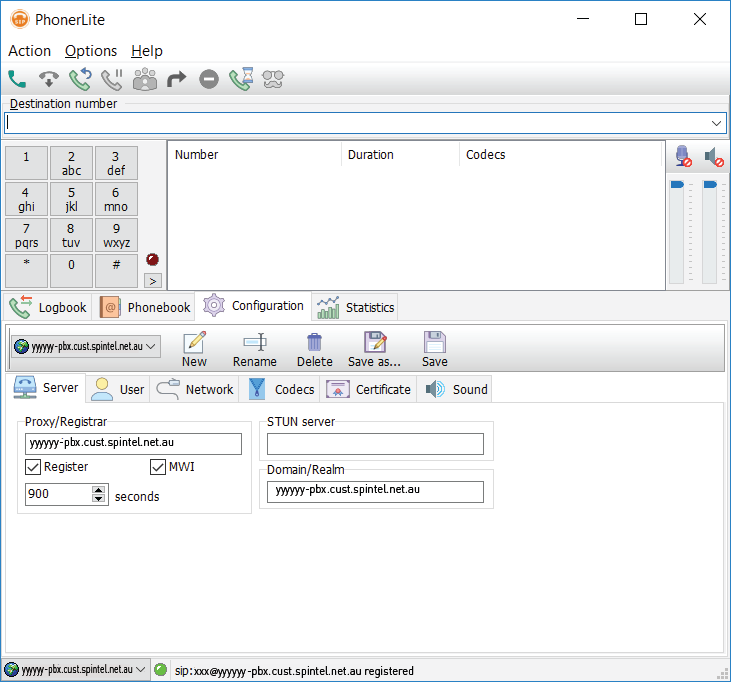Mute the microphone
This screenshot has height=683, width=731.
point(683,156)
